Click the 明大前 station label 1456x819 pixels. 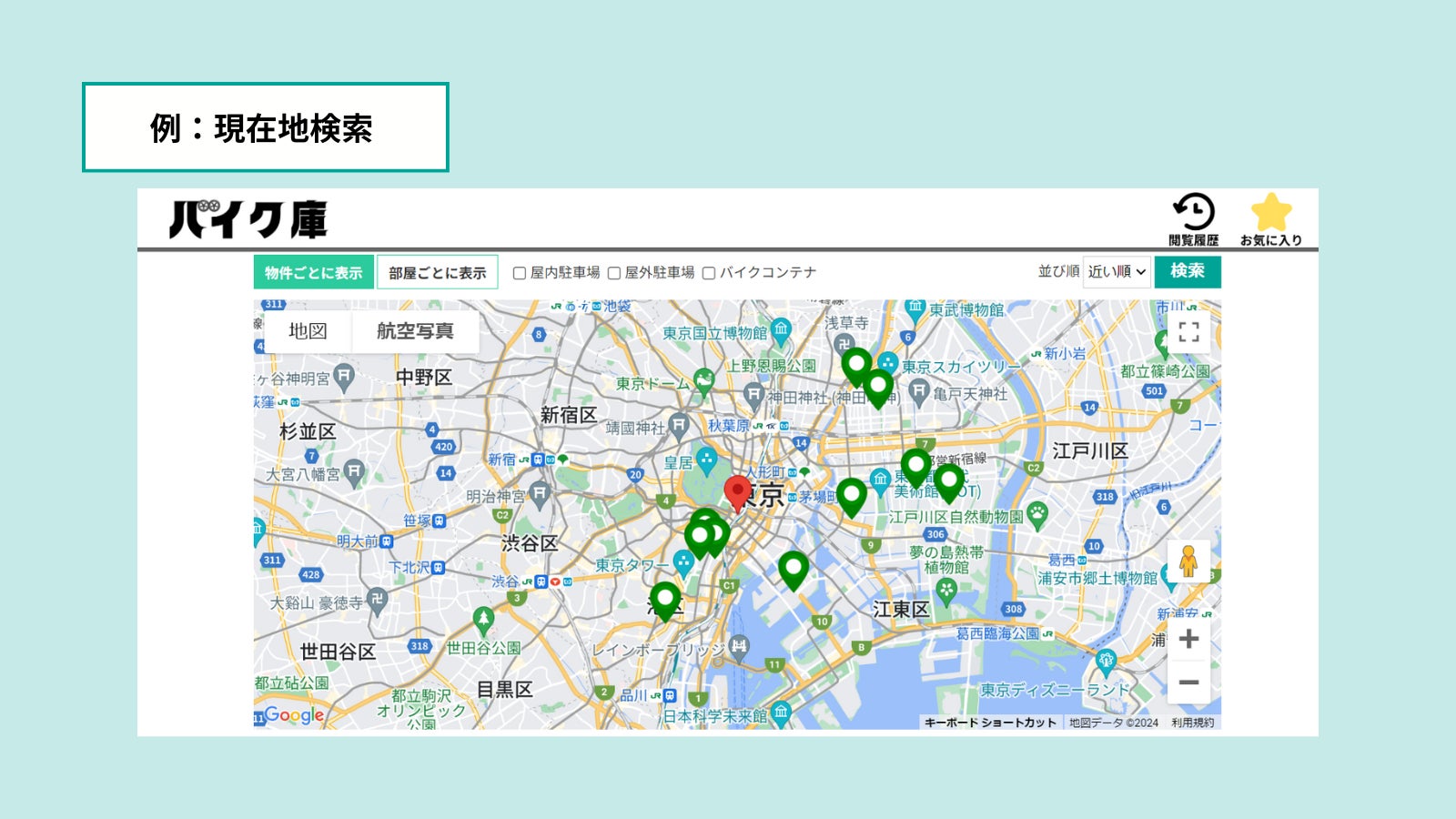357,541
